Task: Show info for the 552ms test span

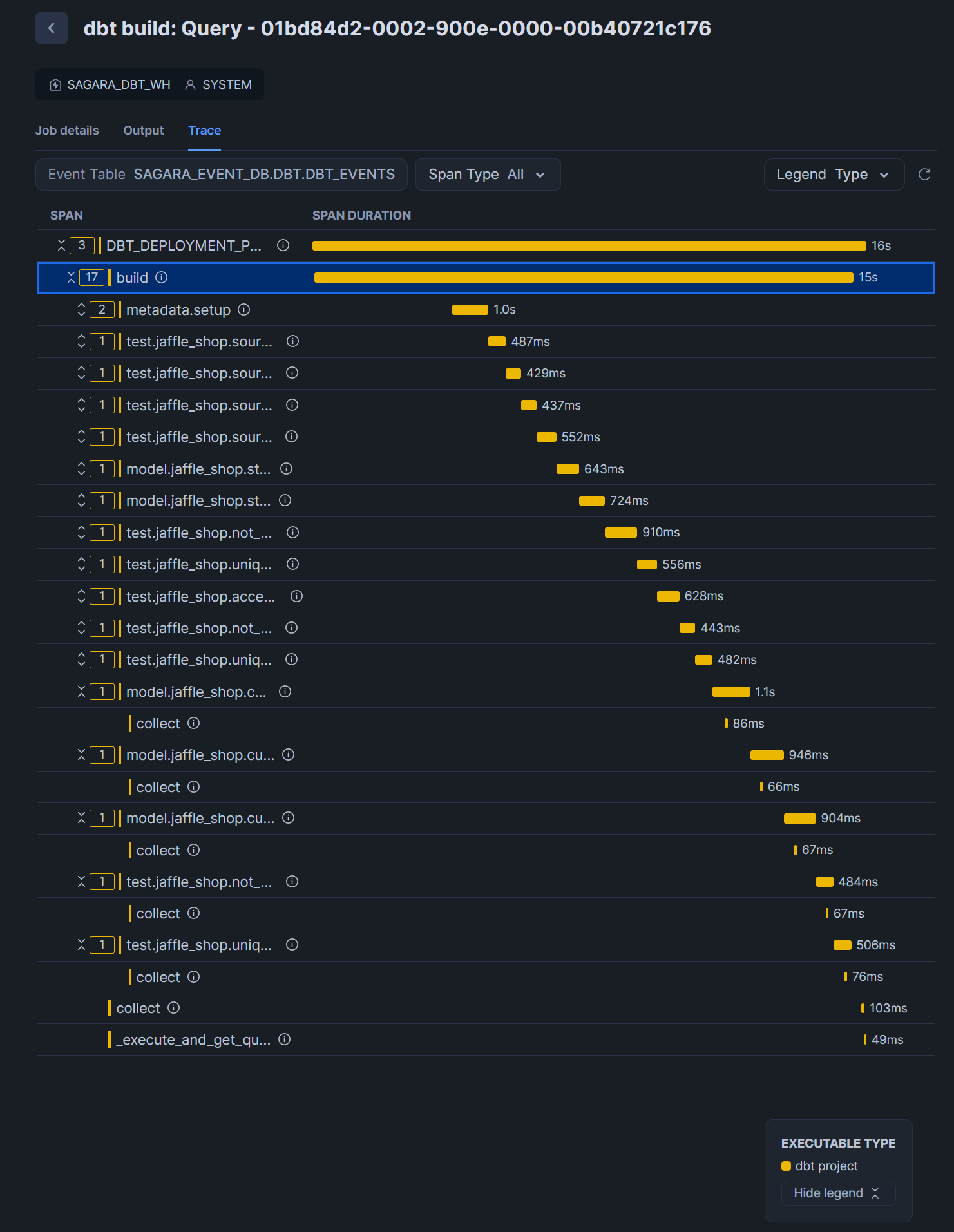Action: pos(291,437)
